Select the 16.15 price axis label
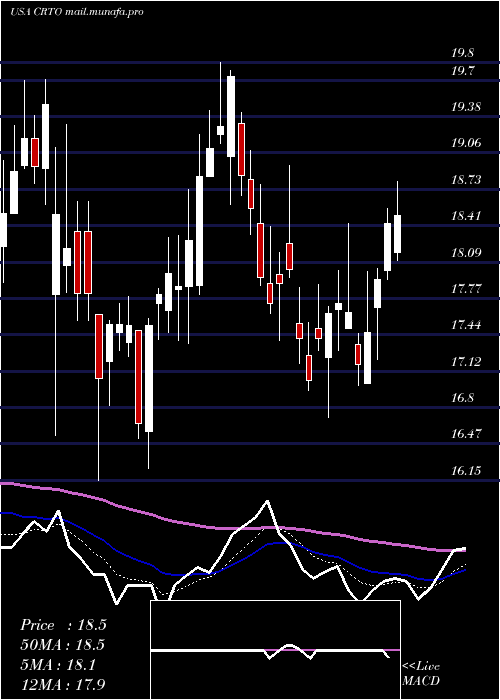Image resolution: width=500 pixels, height=700 pixels. (x=466, y=471)
